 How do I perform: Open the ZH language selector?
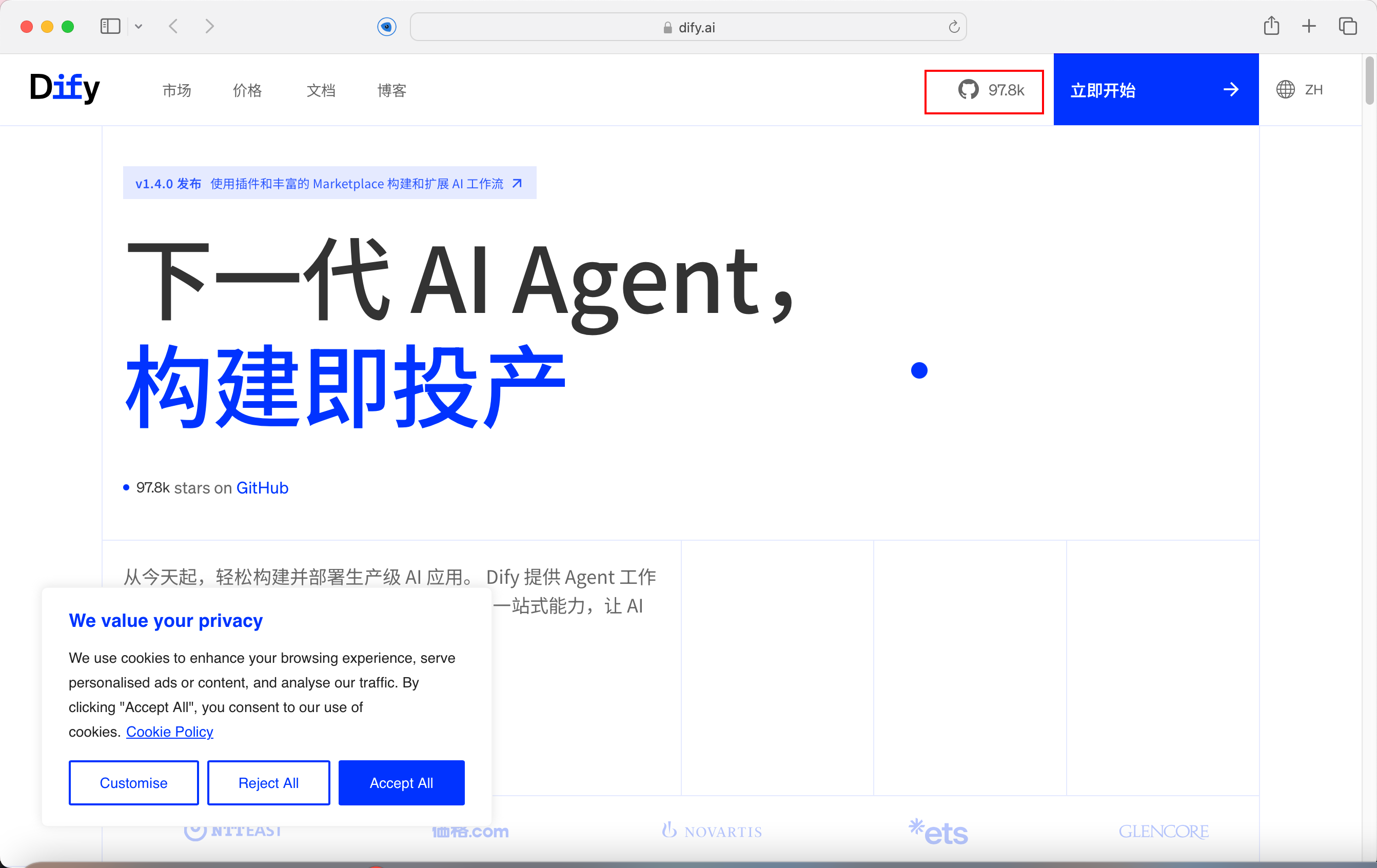pyautogui.click(x=1313, y=90)
